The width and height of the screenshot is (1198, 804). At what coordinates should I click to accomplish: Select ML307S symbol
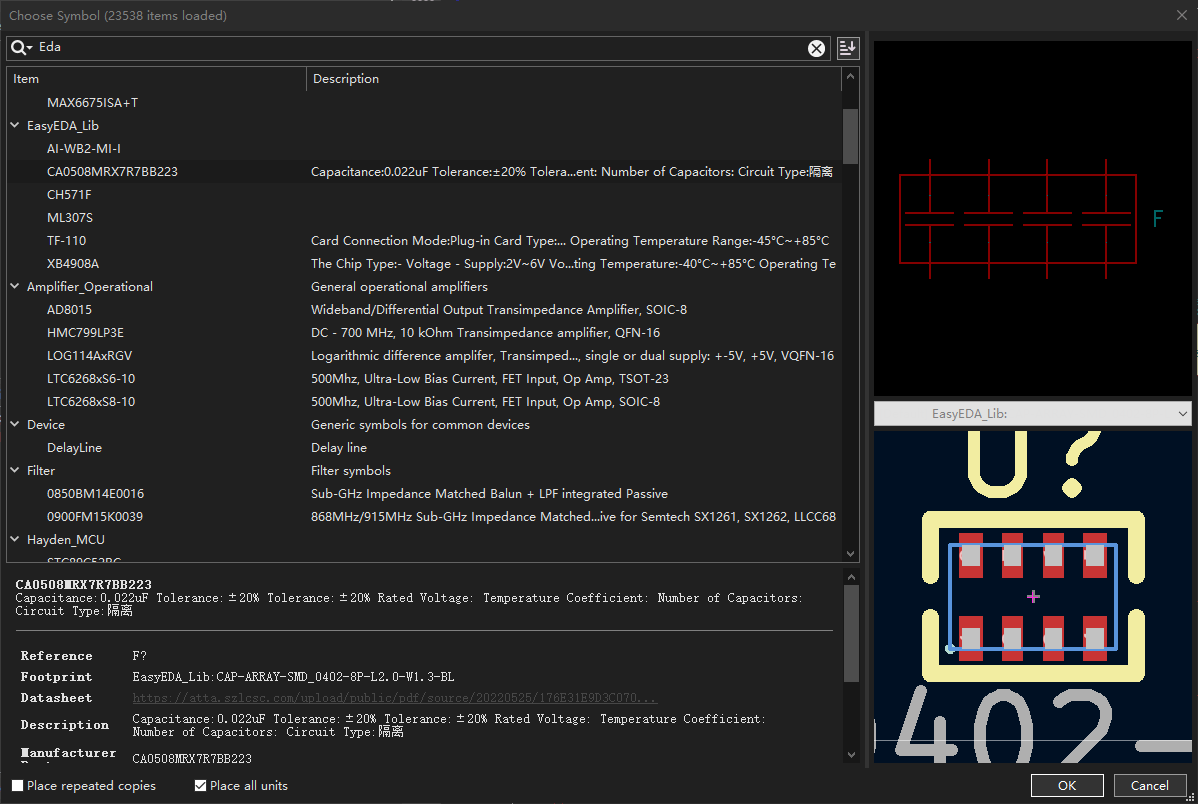tap(70, 217)
